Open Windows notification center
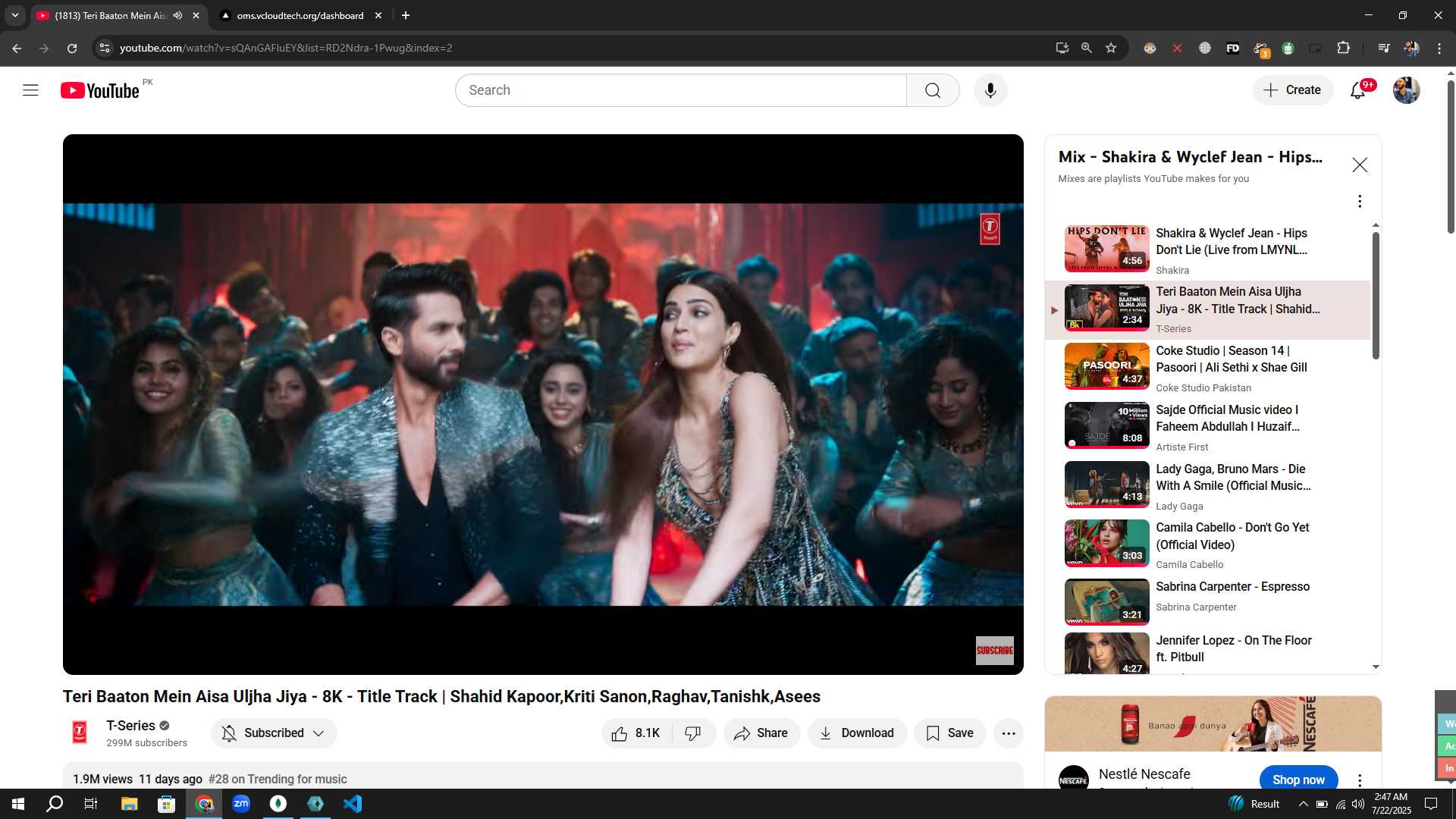 tap(1431, 804)
